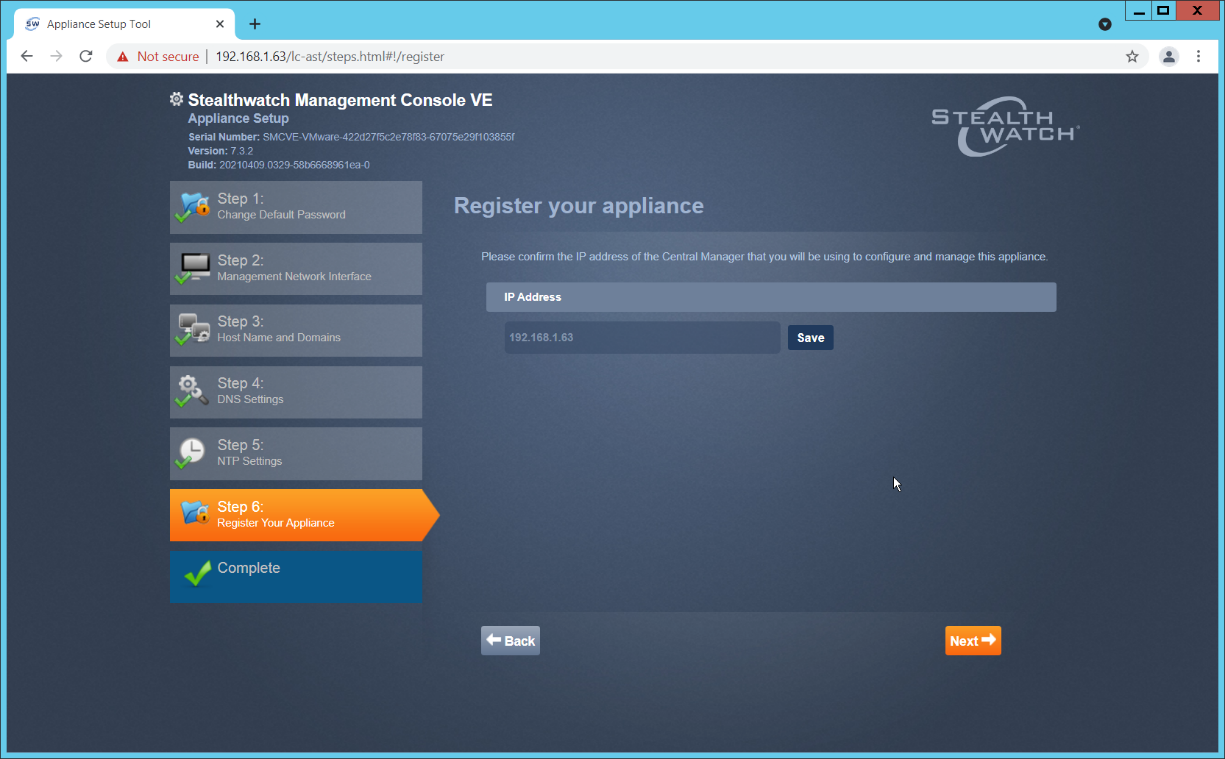Go to Step 2 Management Network Interface
Screen dimensions: 1225x759
tap(296, 269)
